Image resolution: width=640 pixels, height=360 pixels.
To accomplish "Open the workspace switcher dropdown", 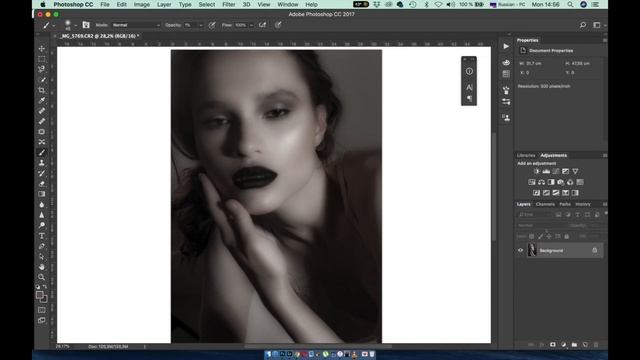I will (x=598, y=25).
